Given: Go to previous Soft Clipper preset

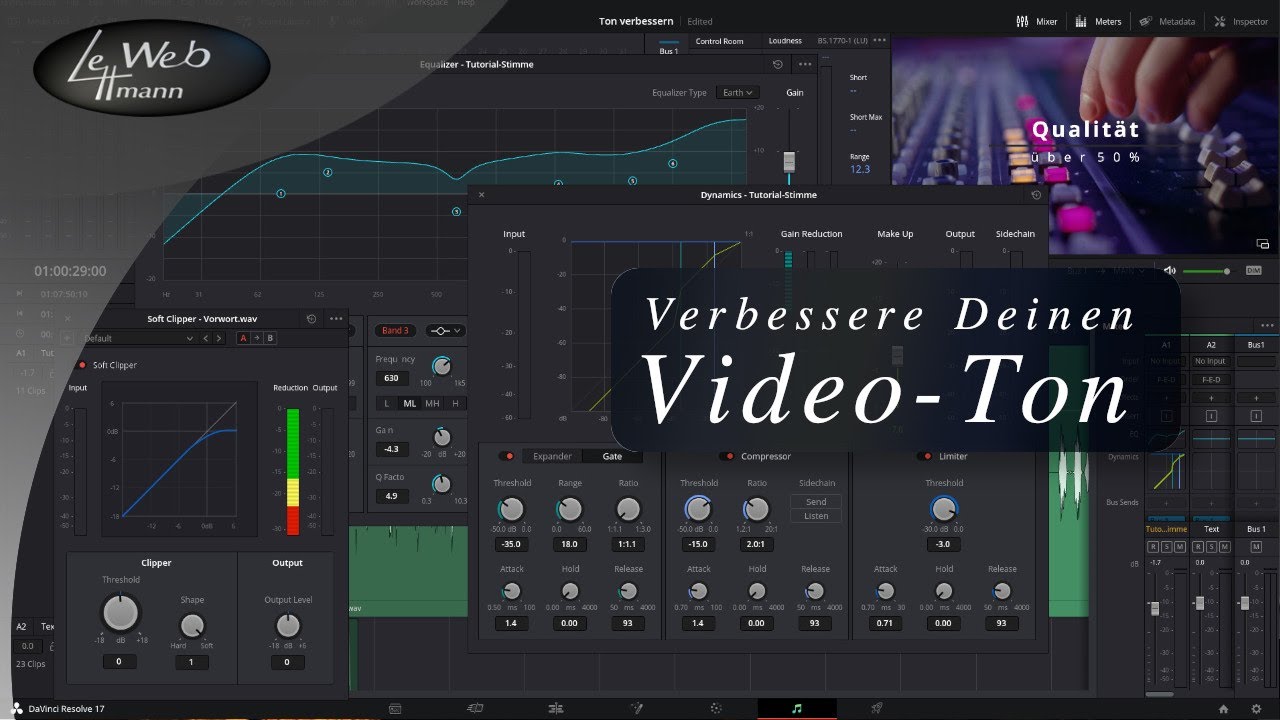Looking at the screenshot, I should pyautogui.click(x=207, y=338).
